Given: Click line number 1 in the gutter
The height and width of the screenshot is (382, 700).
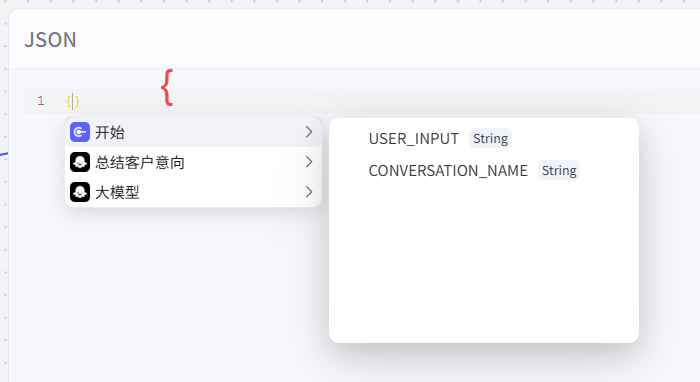Looking at the screenshot, I should (x=41, y=101).
